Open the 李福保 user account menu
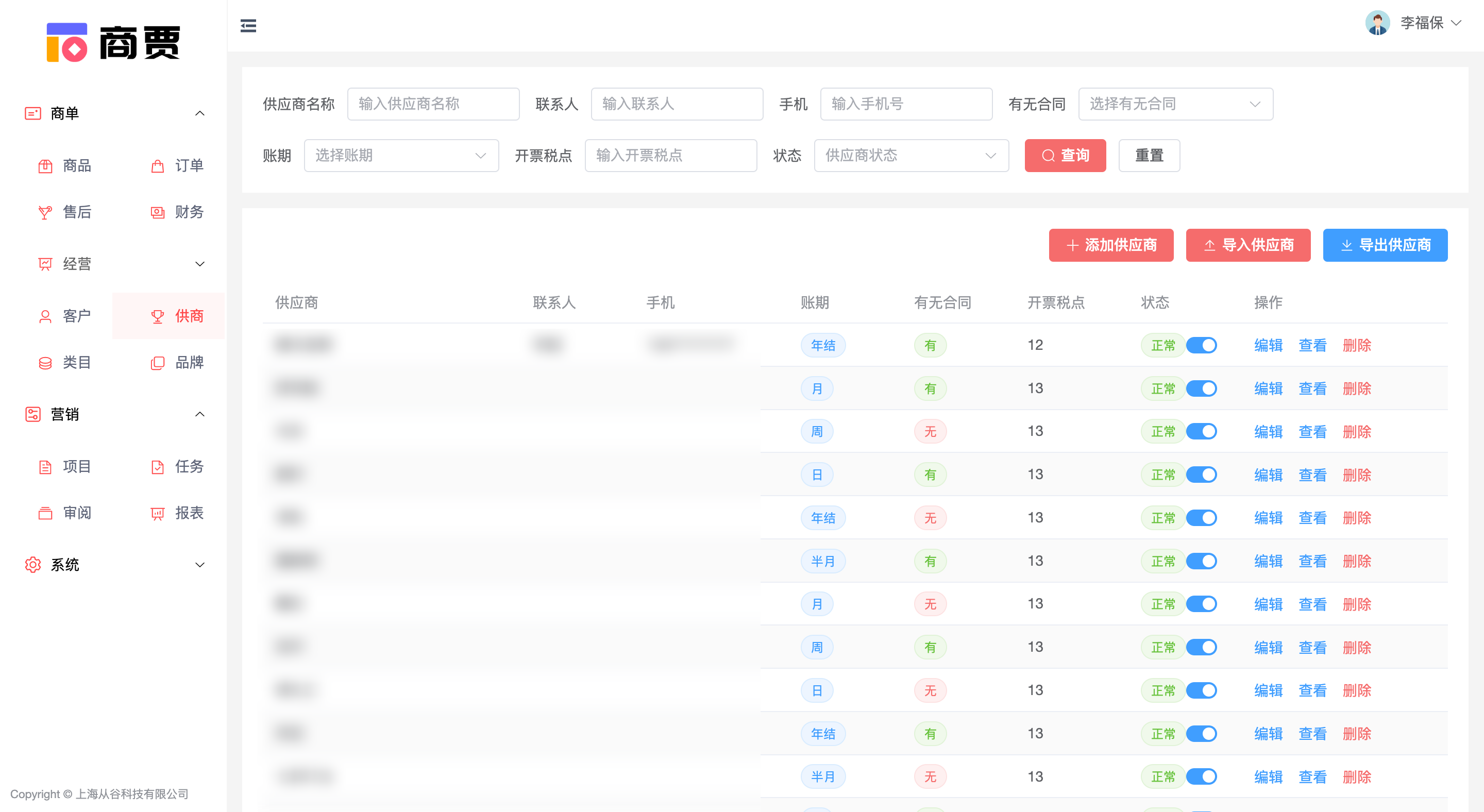Screen dimensions: 1484x812 coord(1423,23)
